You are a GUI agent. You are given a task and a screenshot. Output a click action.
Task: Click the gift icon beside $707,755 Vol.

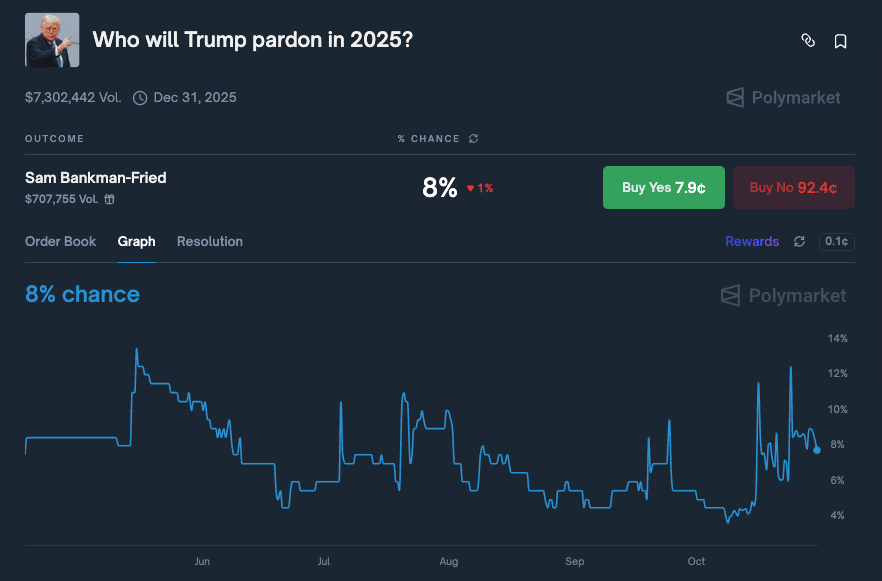[x=110, y=199]
